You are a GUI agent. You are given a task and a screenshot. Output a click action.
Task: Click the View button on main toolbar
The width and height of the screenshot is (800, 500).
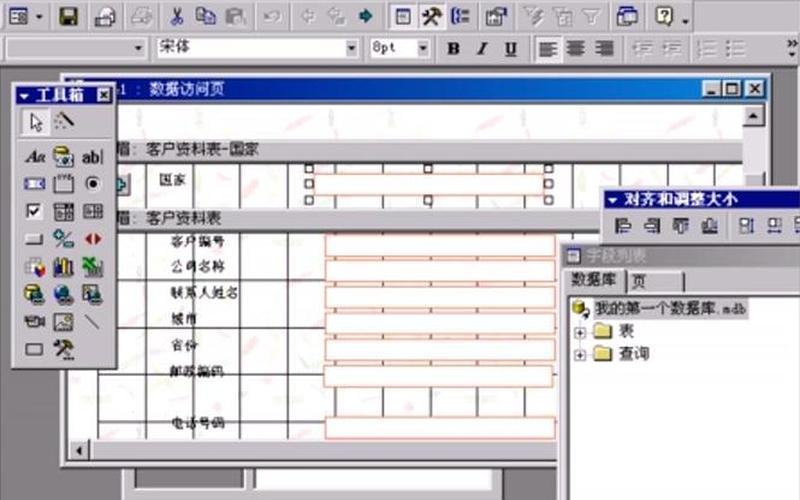coord(19,16)
